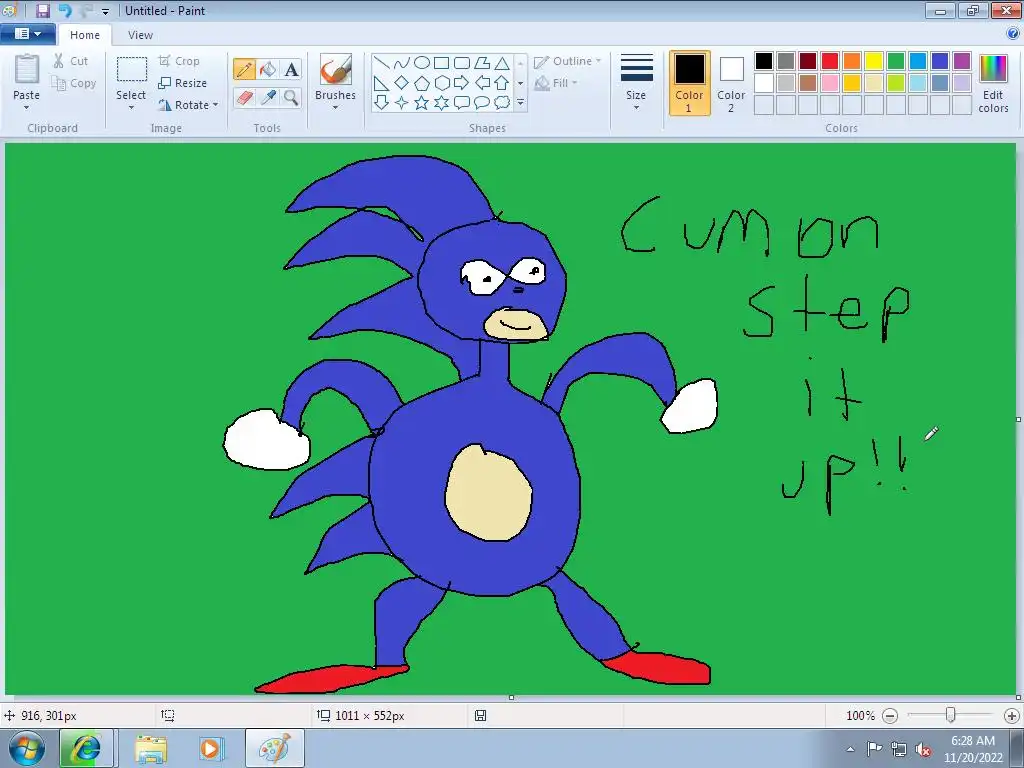1024x768 pixels.
Task: Choose the Diamond shape
Action: click(402, 83)
